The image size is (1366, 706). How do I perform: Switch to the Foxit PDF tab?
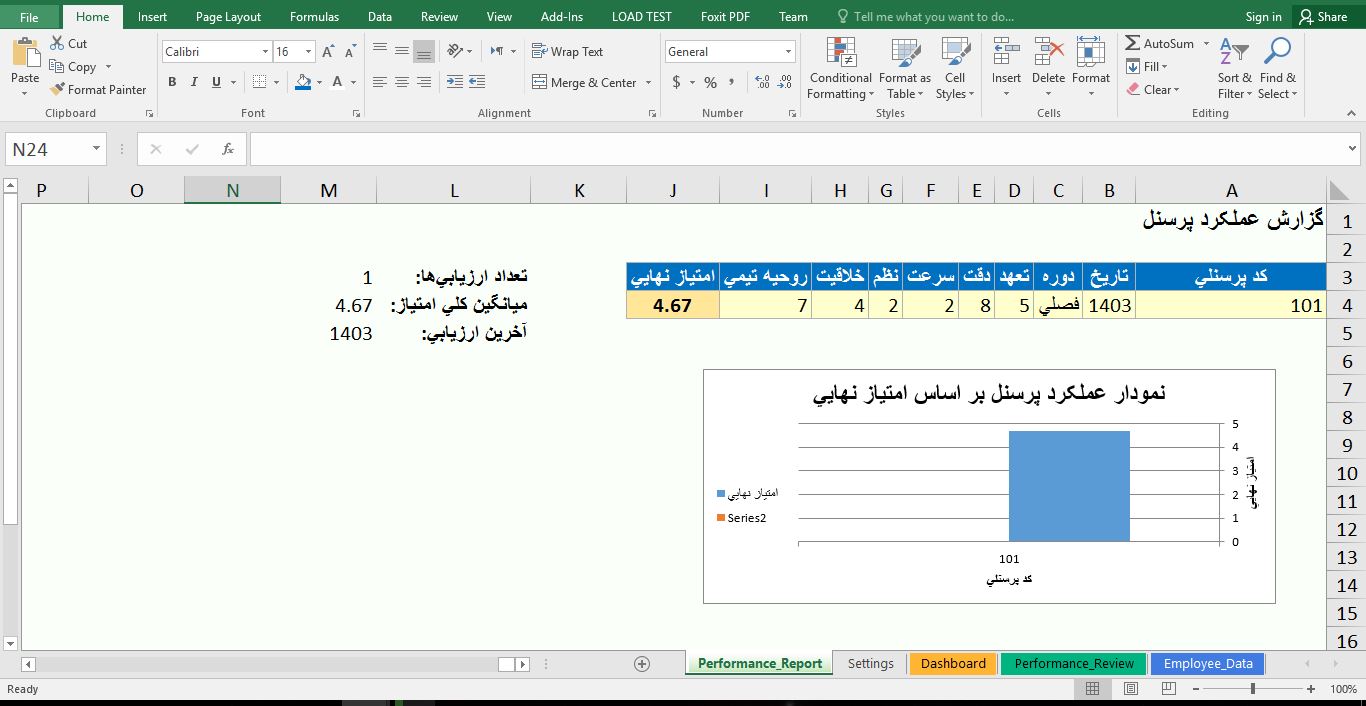coord(725,16)
